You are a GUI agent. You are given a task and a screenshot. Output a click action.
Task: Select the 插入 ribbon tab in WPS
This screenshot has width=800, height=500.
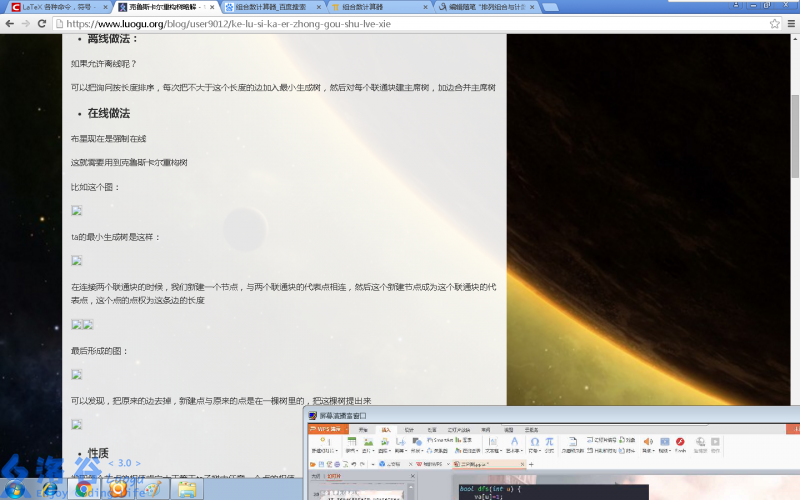click(x=386, y=429)
